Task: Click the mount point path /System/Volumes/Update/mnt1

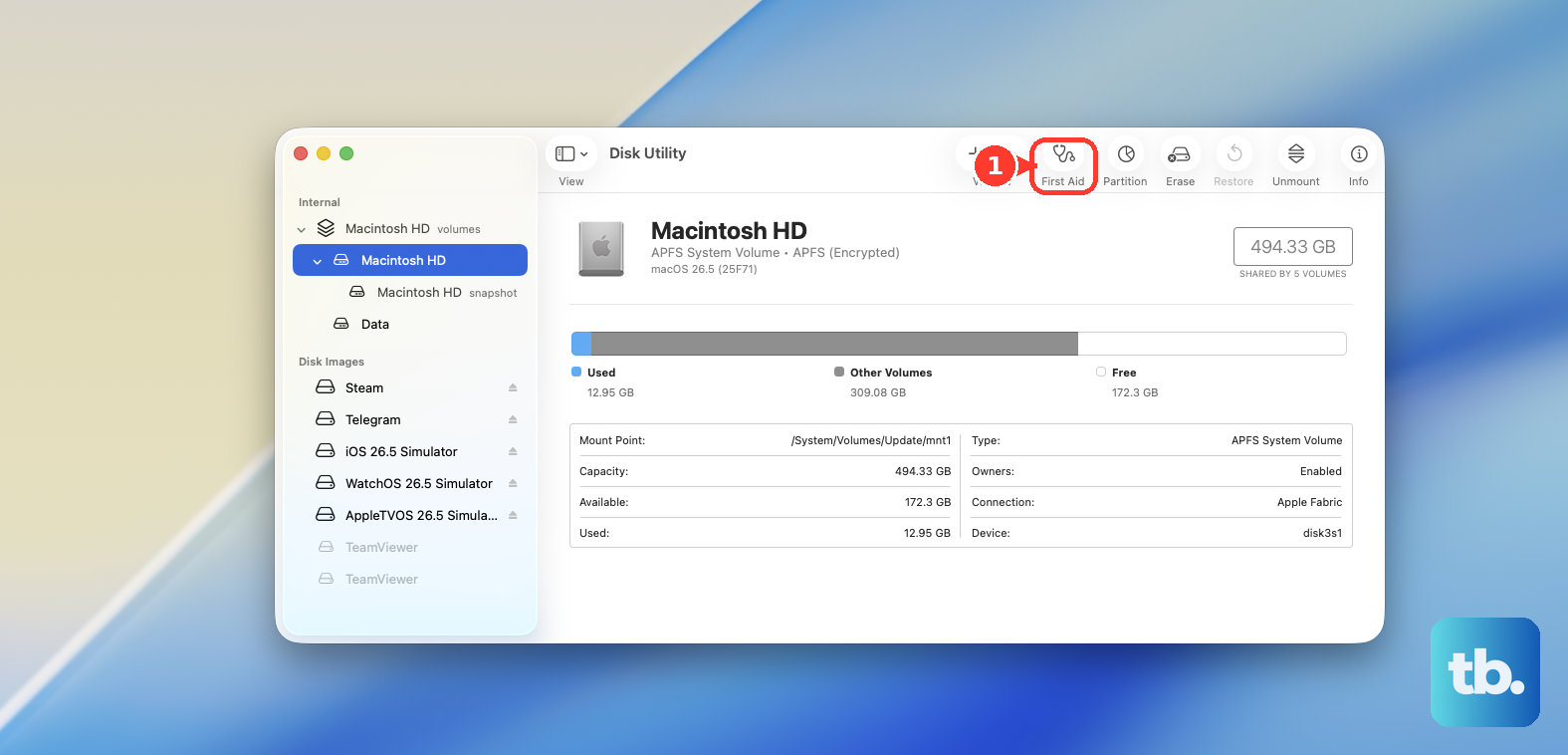Action: 871,440
